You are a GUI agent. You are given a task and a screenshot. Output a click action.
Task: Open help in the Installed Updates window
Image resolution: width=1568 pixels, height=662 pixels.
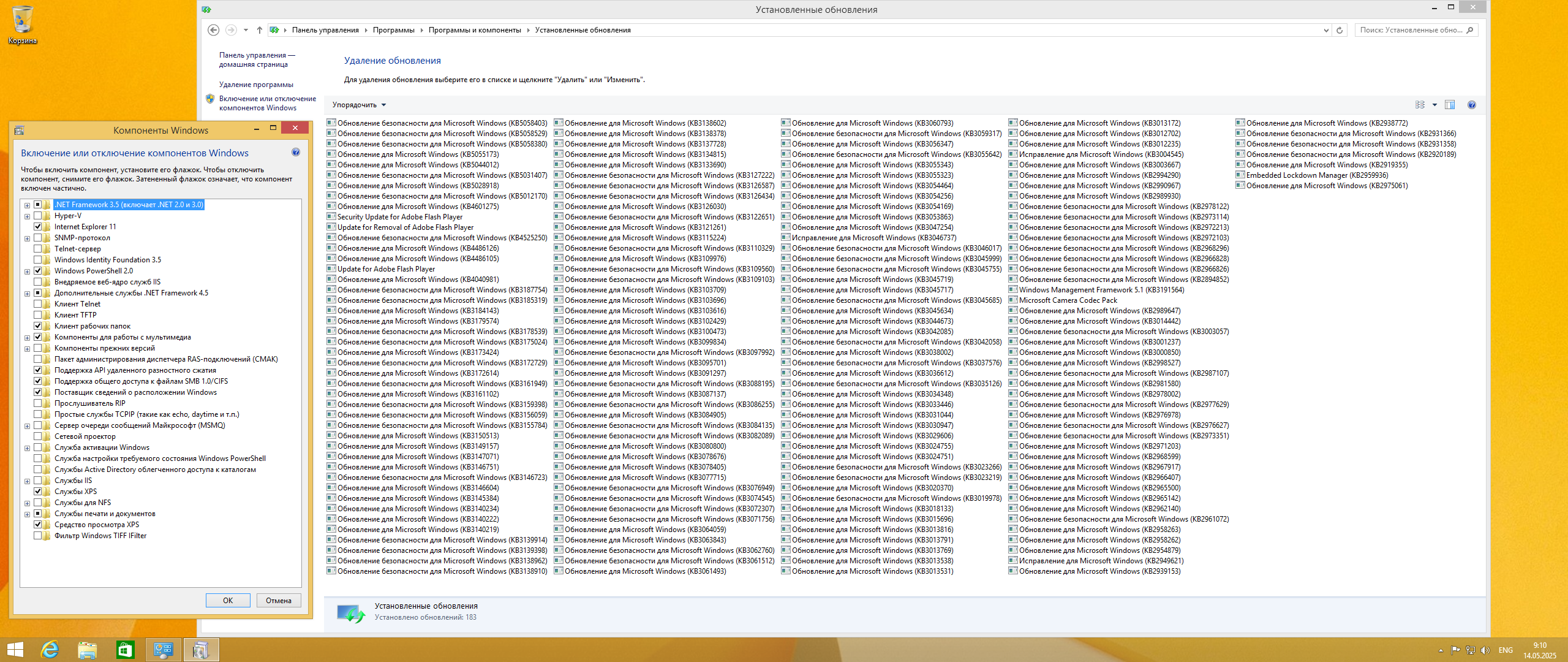1472,105
